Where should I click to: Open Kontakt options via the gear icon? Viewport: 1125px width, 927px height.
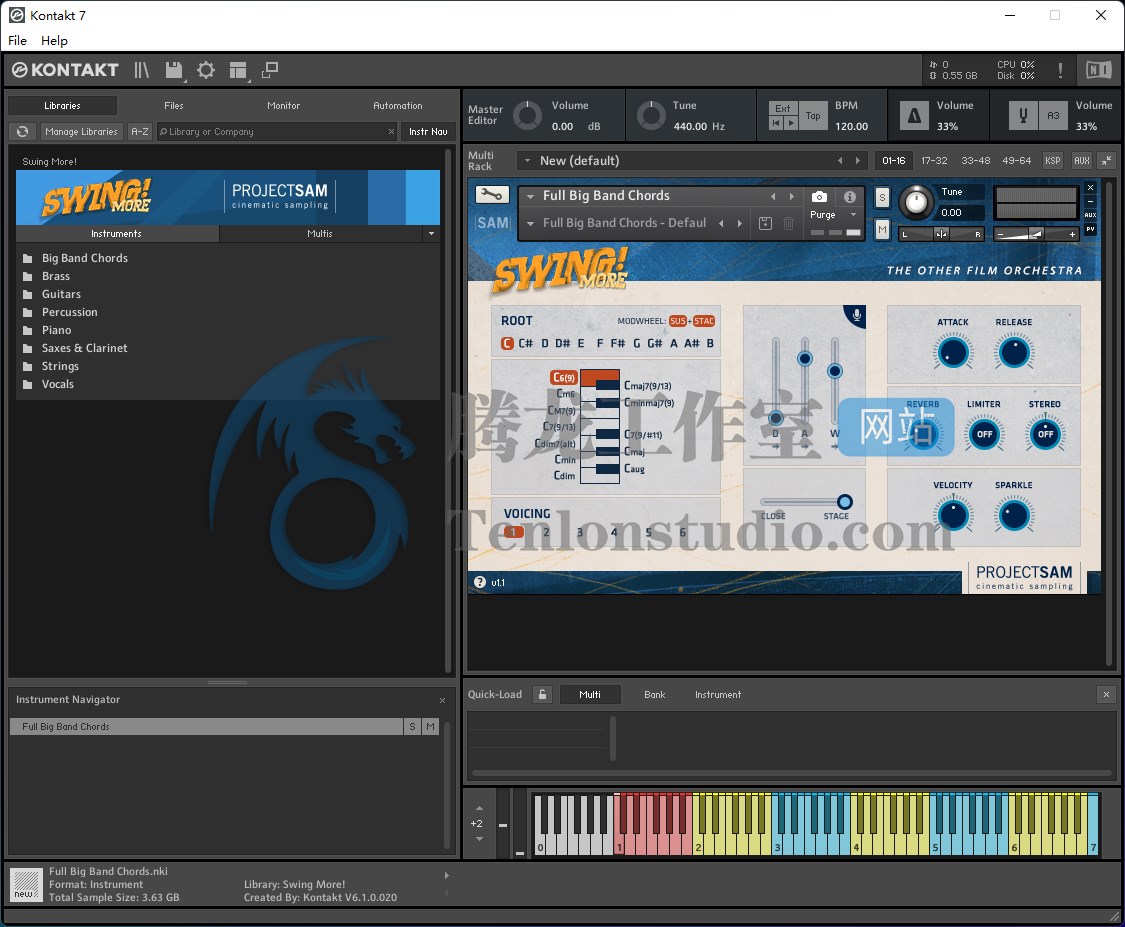pos(206,70)
